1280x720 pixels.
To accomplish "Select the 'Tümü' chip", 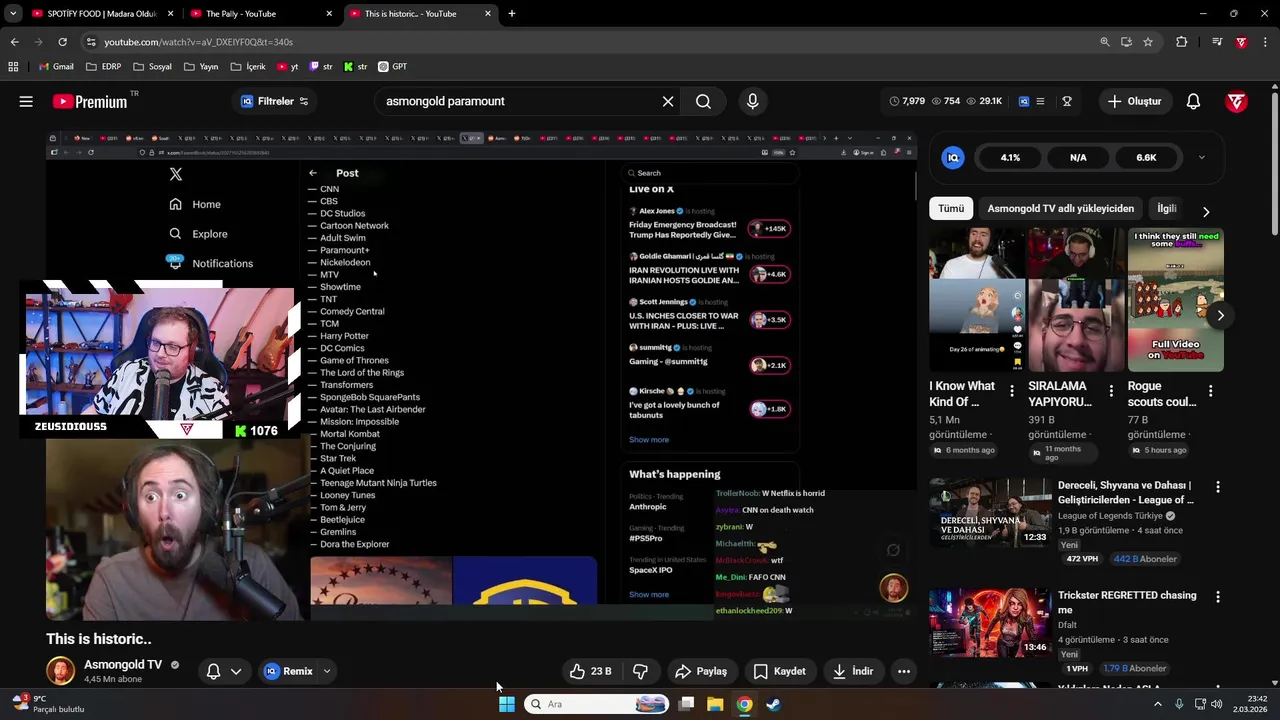I will [951, 208].
